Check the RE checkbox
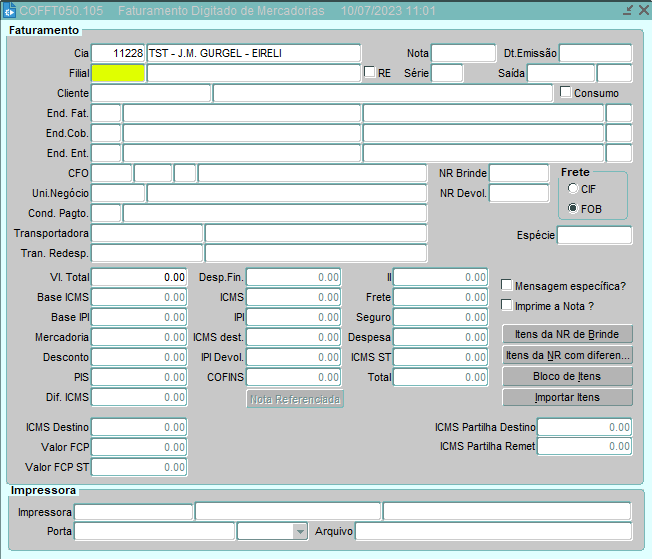Screen dimensions: 652x559 coord(370,73)
